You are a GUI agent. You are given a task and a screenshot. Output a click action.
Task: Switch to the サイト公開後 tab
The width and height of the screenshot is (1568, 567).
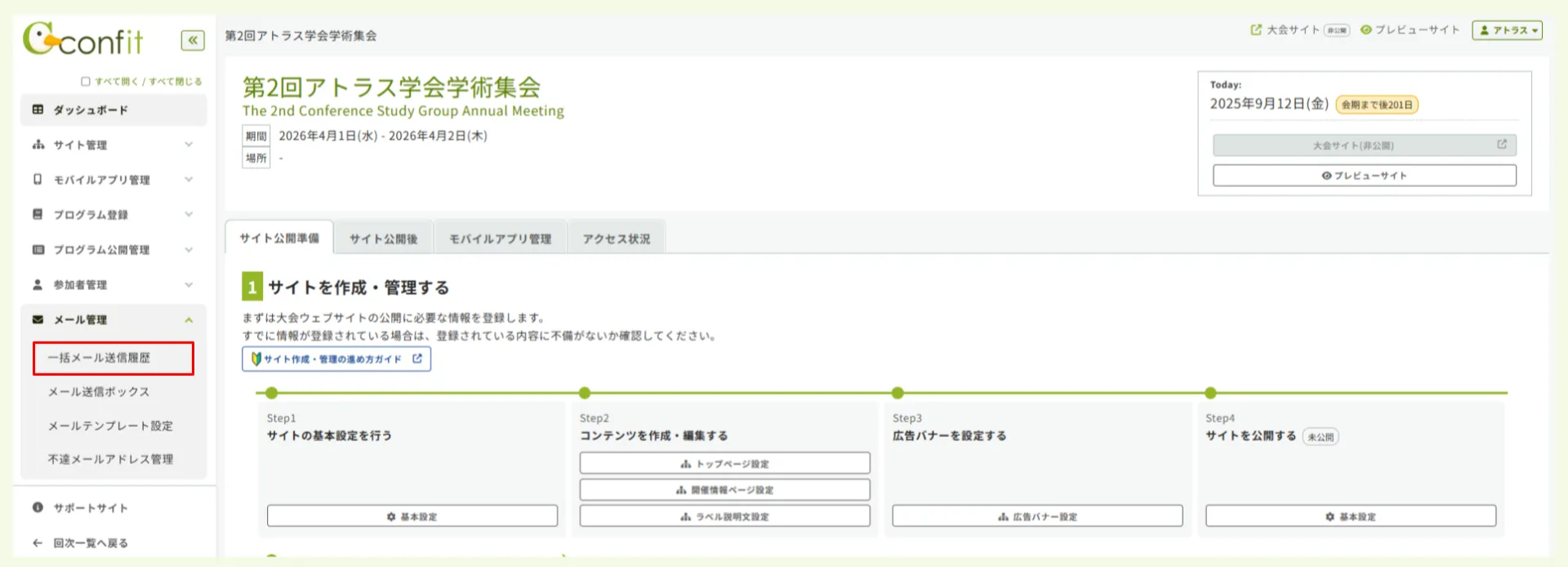[x=384, y=239]
